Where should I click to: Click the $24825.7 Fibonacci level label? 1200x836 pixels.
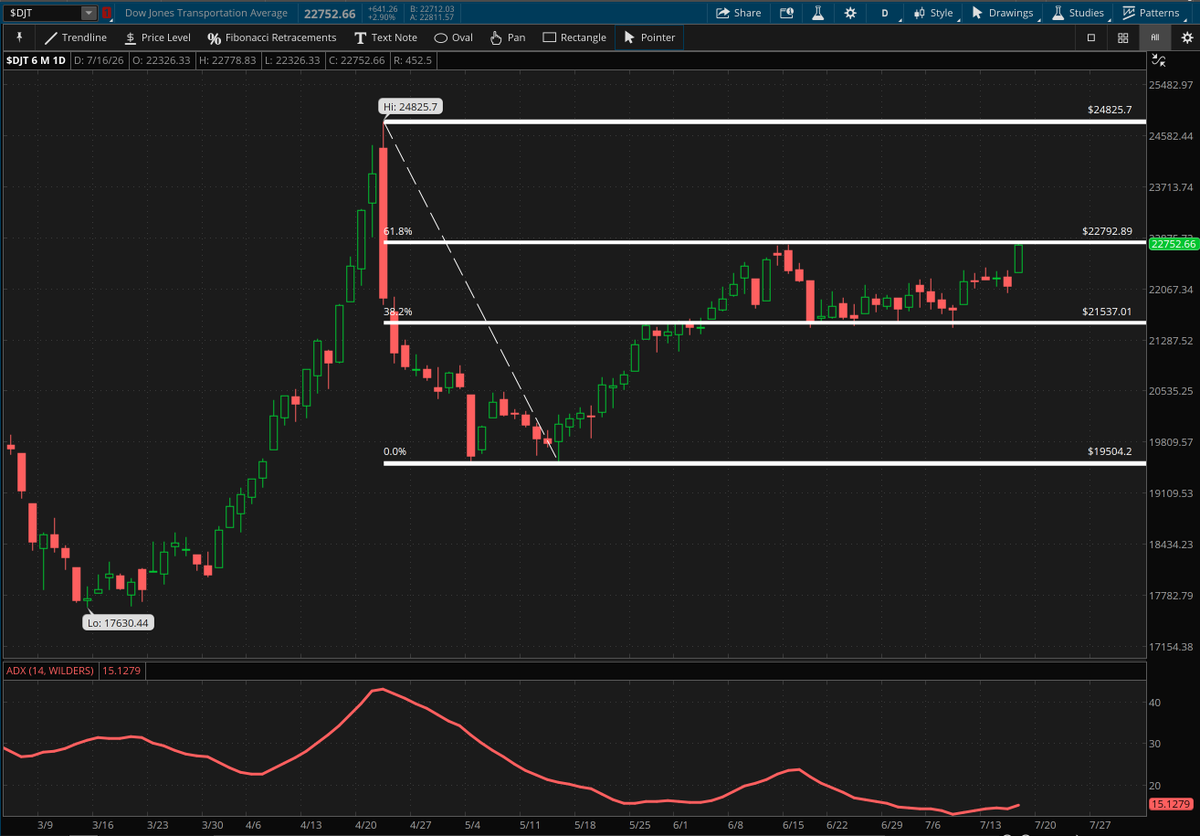click(1110, 109)
